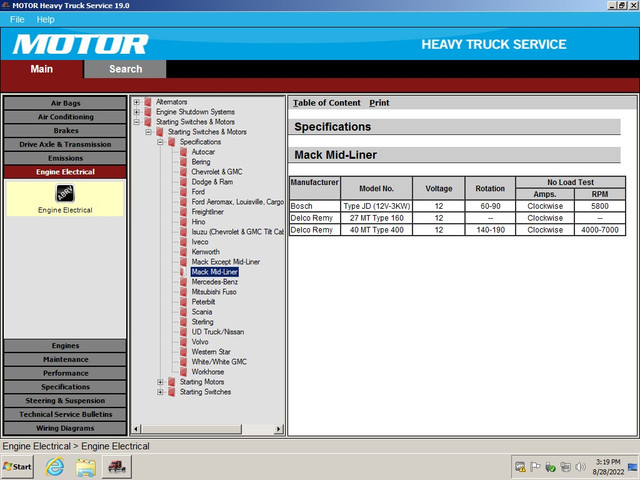Click the Volvo red book icon
Viewport: 640px width, 480px height.
click(183, 342)
